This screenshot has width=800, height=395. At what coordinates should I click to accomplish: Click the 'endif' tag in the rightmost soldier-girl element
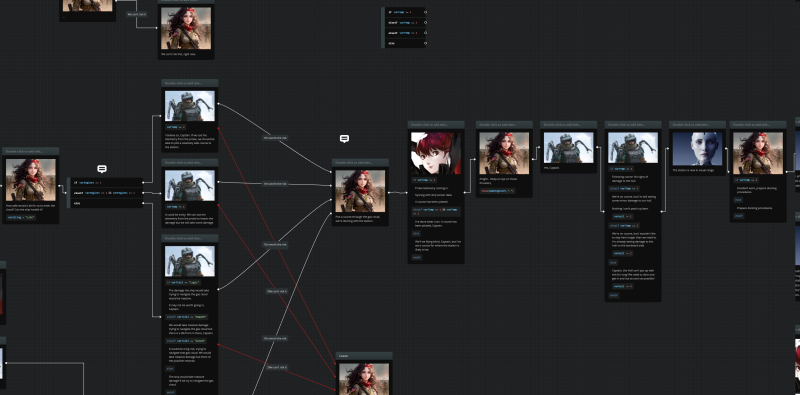pyautogui.click(x=739, y=216)
